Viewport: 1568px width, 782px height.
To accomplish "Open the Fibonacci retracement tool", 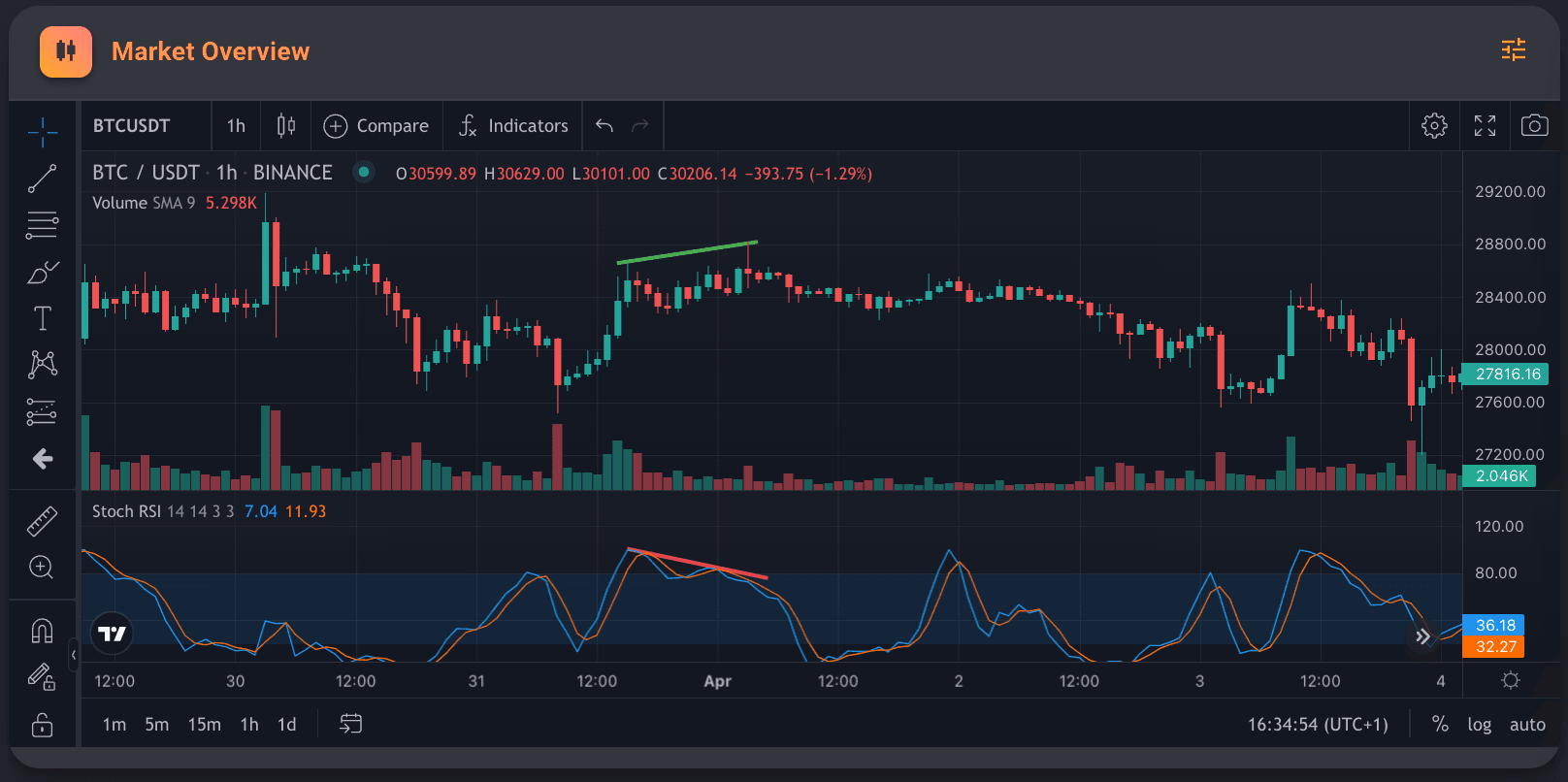I will 42,225.
